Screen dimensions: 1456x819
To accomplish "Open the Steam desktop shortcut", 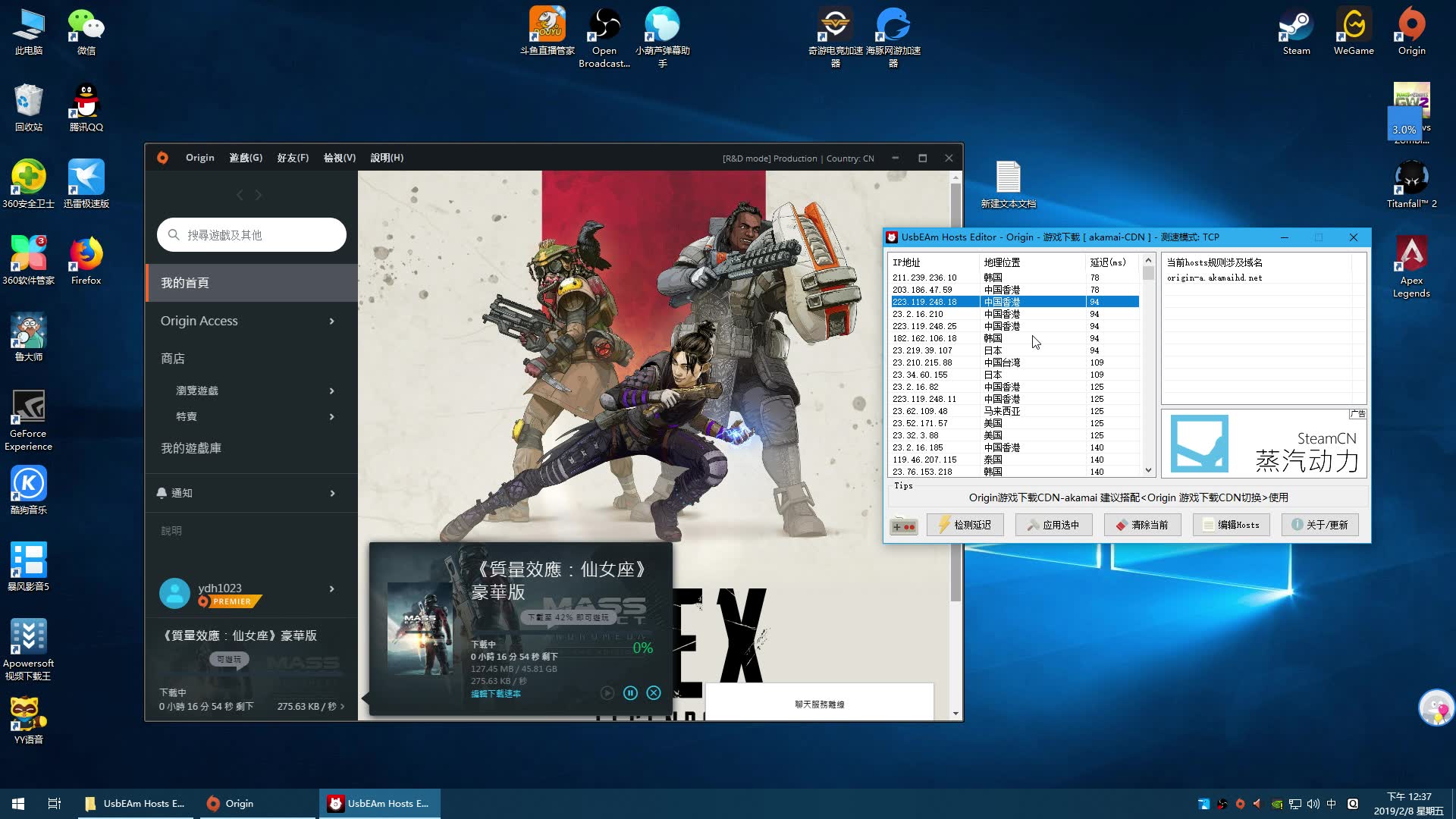I will click(1296, 32).
